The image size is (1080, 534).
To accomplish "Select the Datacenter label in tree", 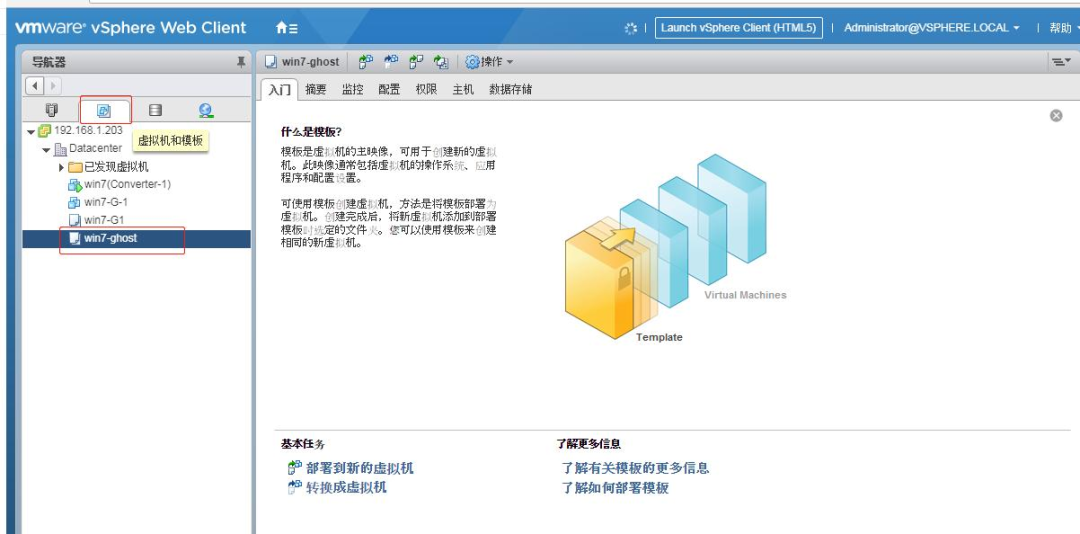I will tap(96, 148).
